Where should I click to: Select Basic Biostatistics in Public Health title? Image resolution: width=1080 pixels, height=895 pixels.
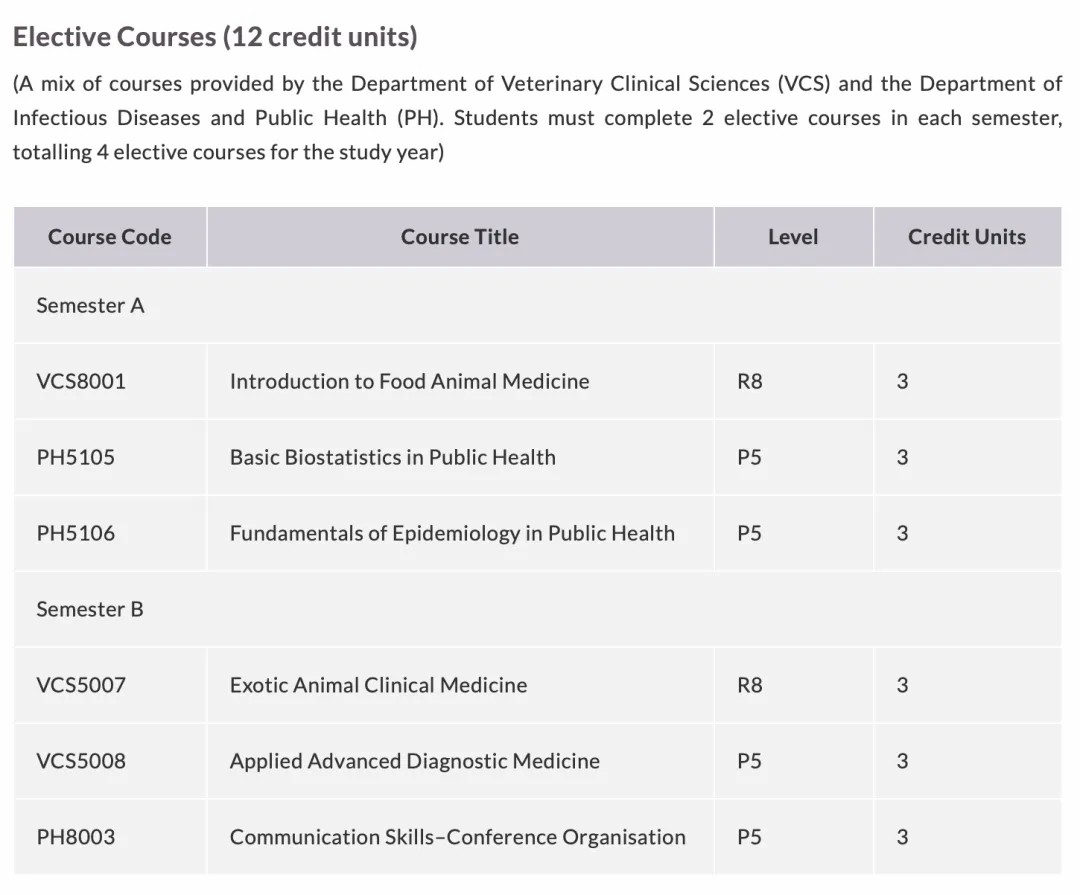point(393,457)
